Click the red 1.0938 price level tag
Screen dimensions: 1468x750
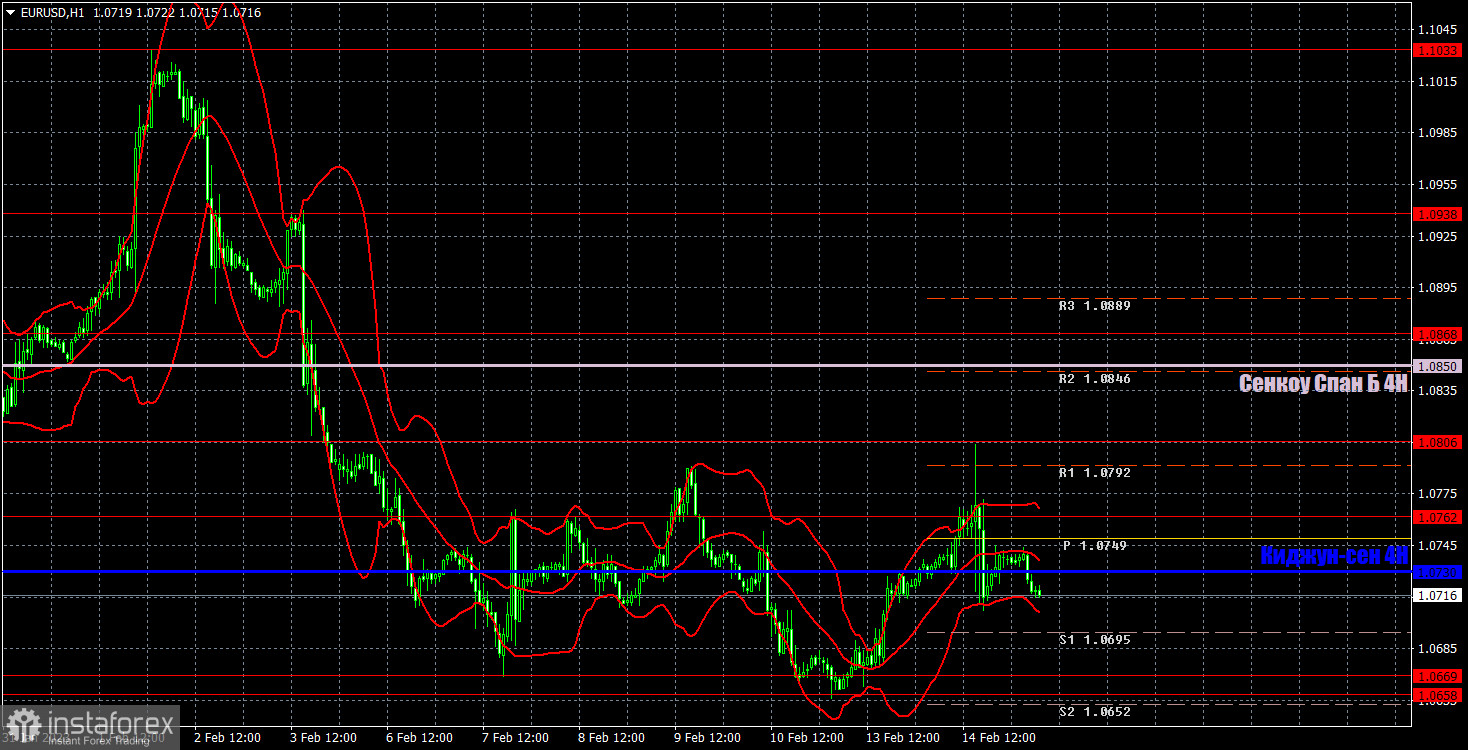coord(1438,214)
